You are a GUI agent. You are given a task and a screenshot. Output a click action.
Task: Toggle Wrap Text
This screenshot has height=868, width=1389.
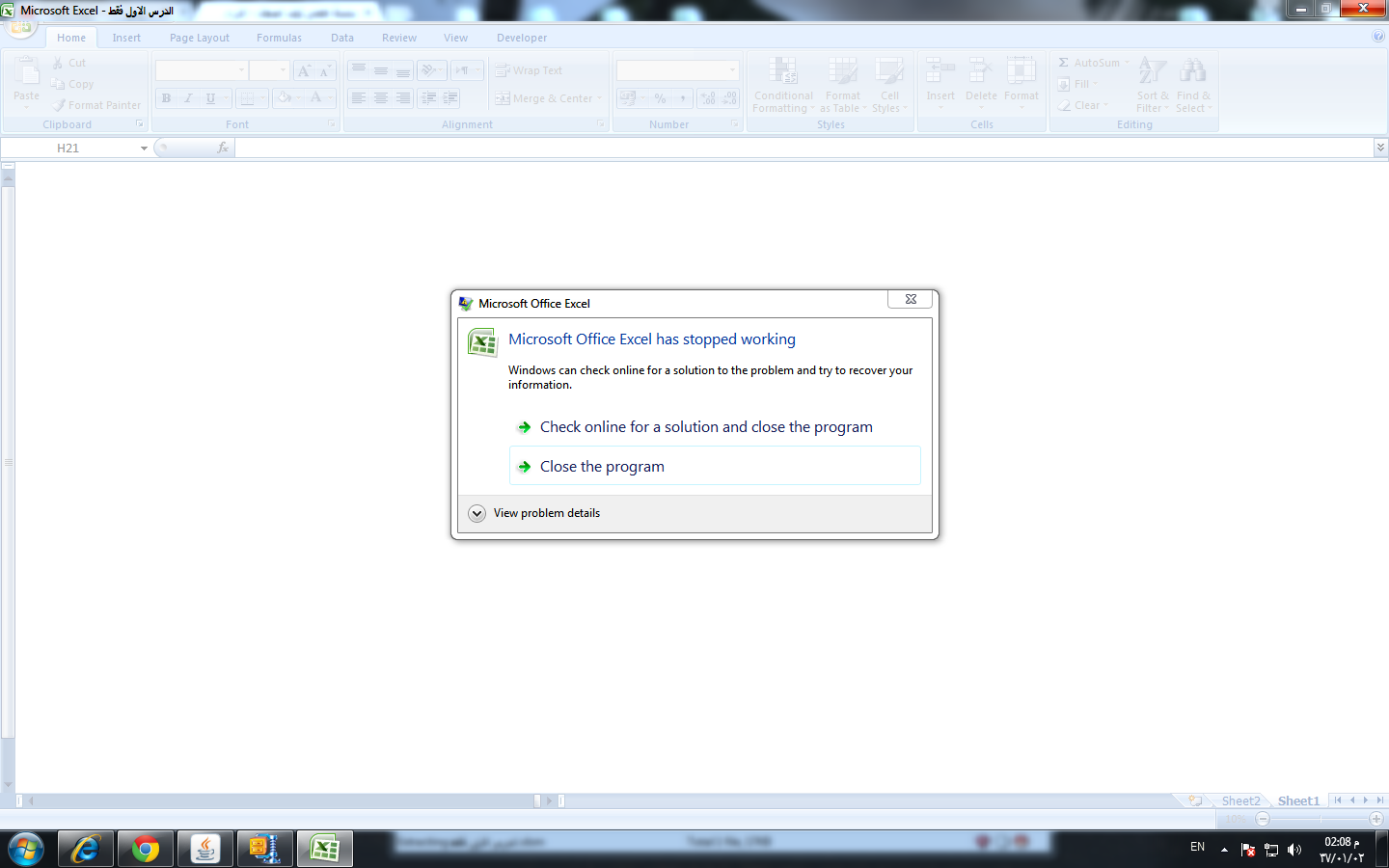[x=529, y=70]
